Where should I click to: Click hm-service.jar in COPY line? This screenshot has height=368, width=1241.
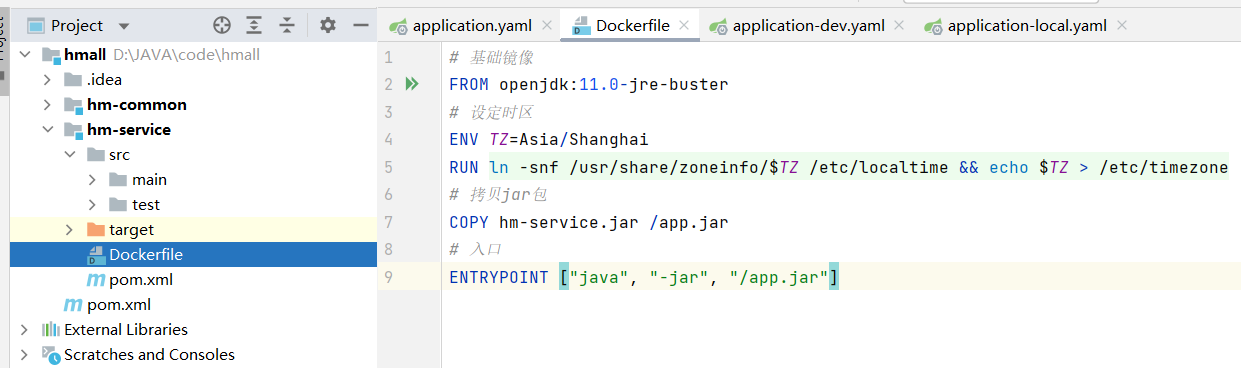tap(569, 222)
